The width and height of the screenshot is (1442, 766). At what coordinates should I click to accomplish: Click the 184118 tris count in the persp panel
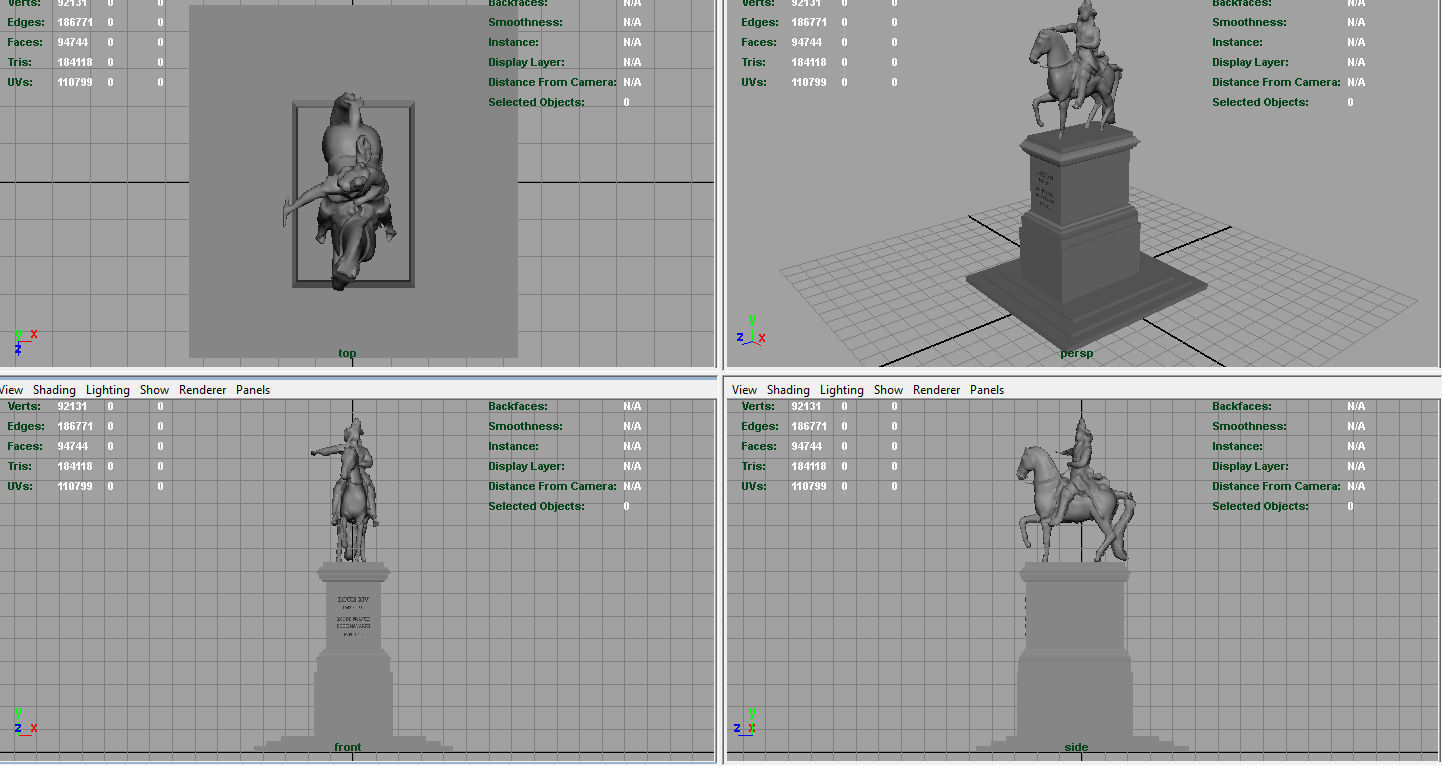(x=809, y=62)
